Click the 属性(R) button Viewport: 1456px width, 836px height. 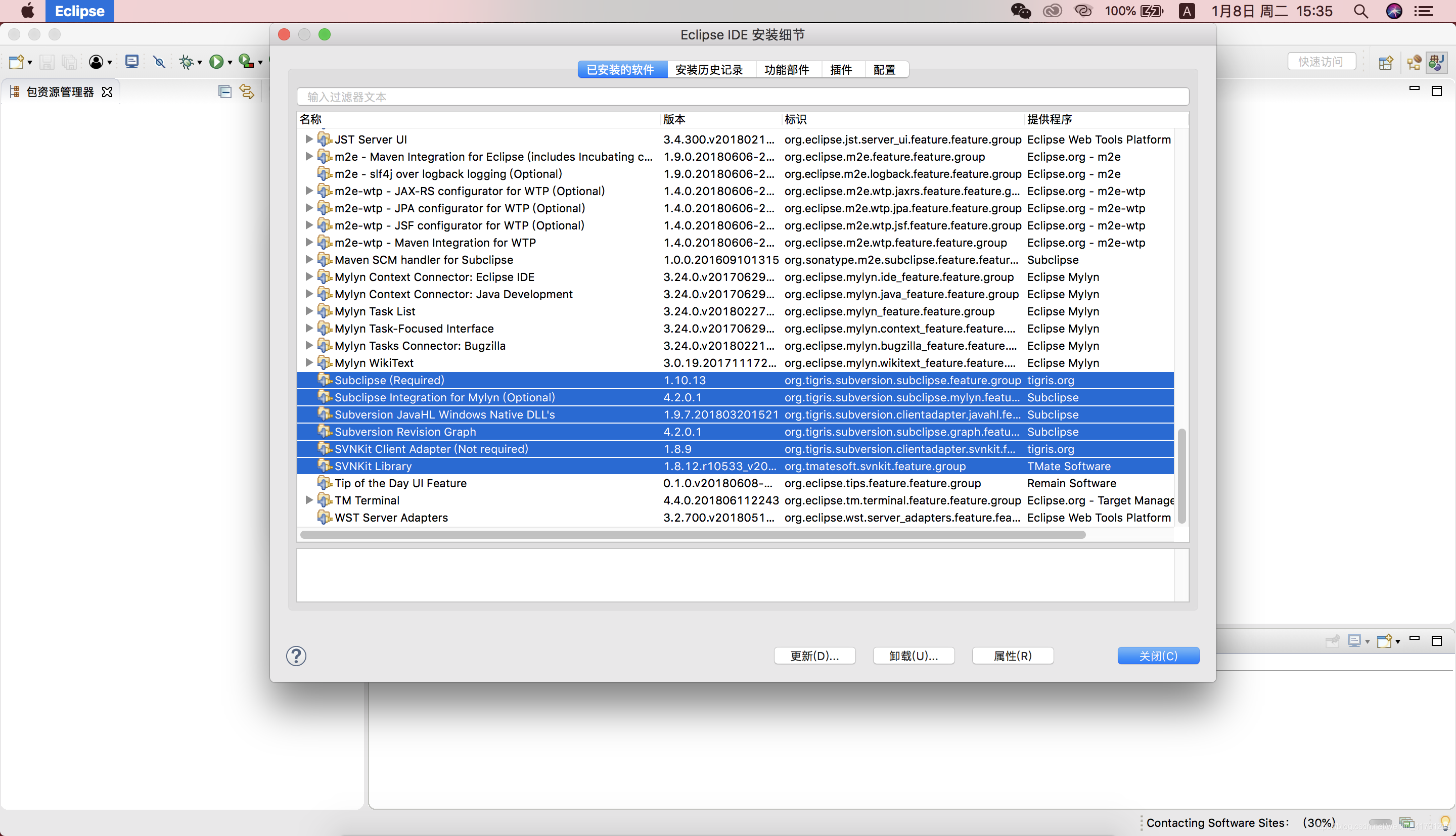pos(1013,656)
